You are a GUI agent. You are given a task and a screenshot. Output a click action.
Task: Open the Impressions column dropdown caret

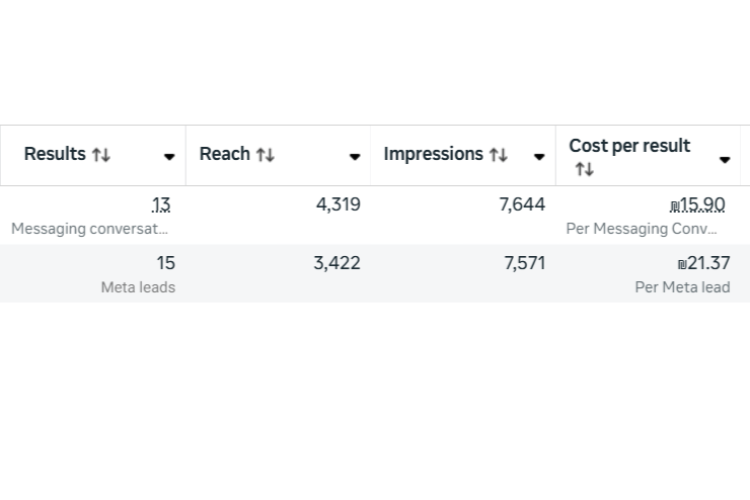539,156
